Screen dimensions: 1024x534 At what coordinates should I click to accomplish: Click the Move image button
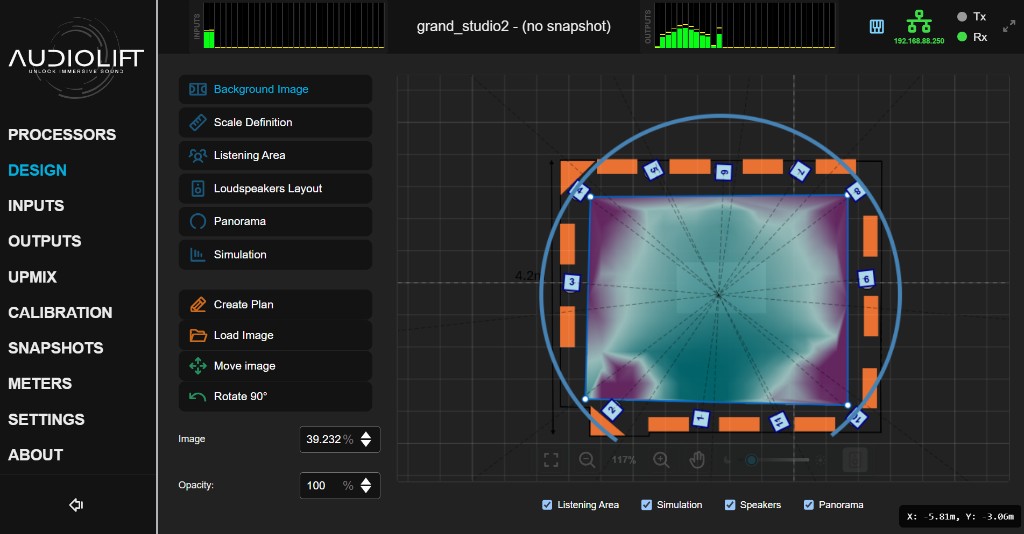pos(275,366)
